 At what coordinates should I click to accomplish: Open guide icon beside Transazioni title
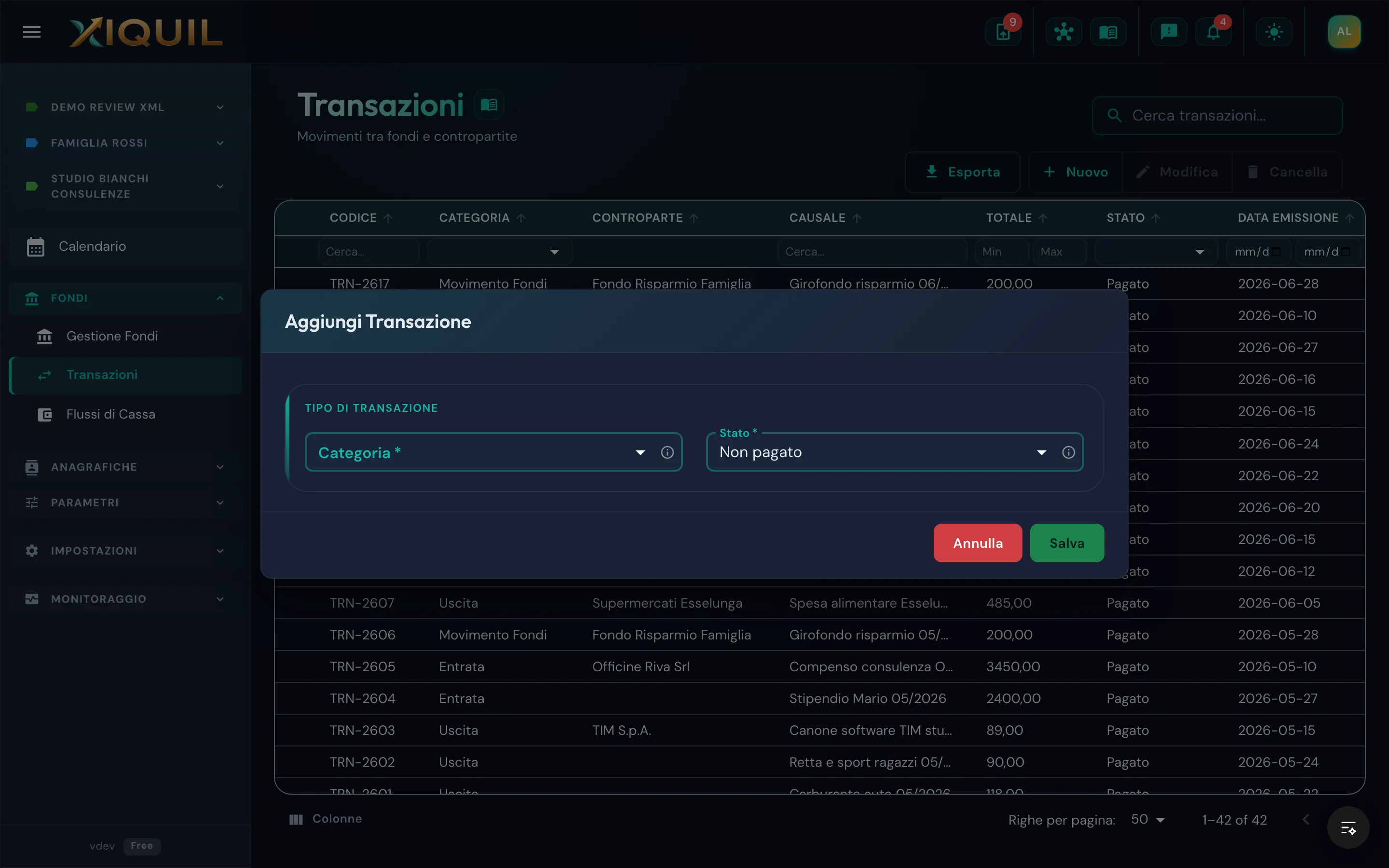(489, 105)
